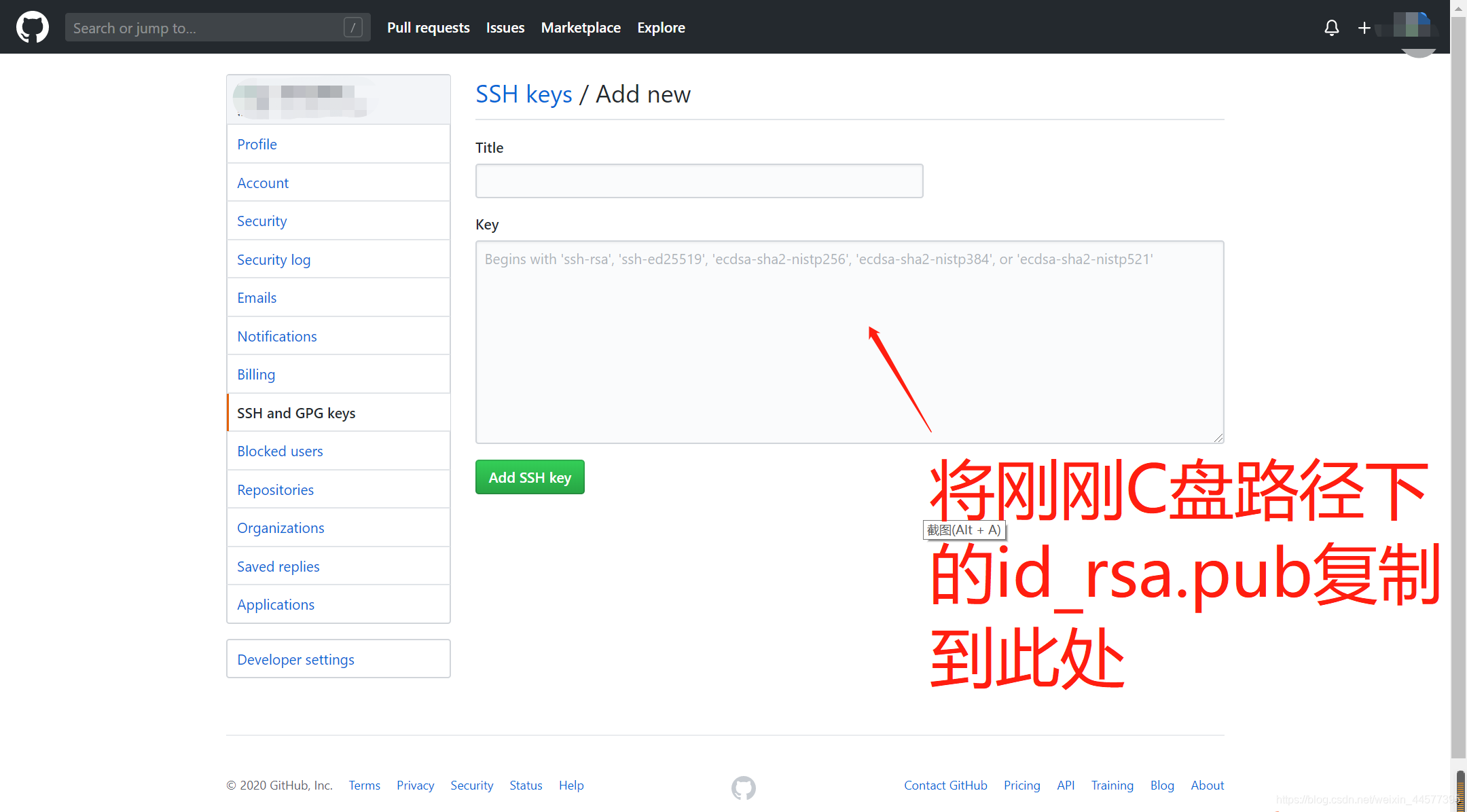
Task: Open Terms in footer
Action: point(364,785)
